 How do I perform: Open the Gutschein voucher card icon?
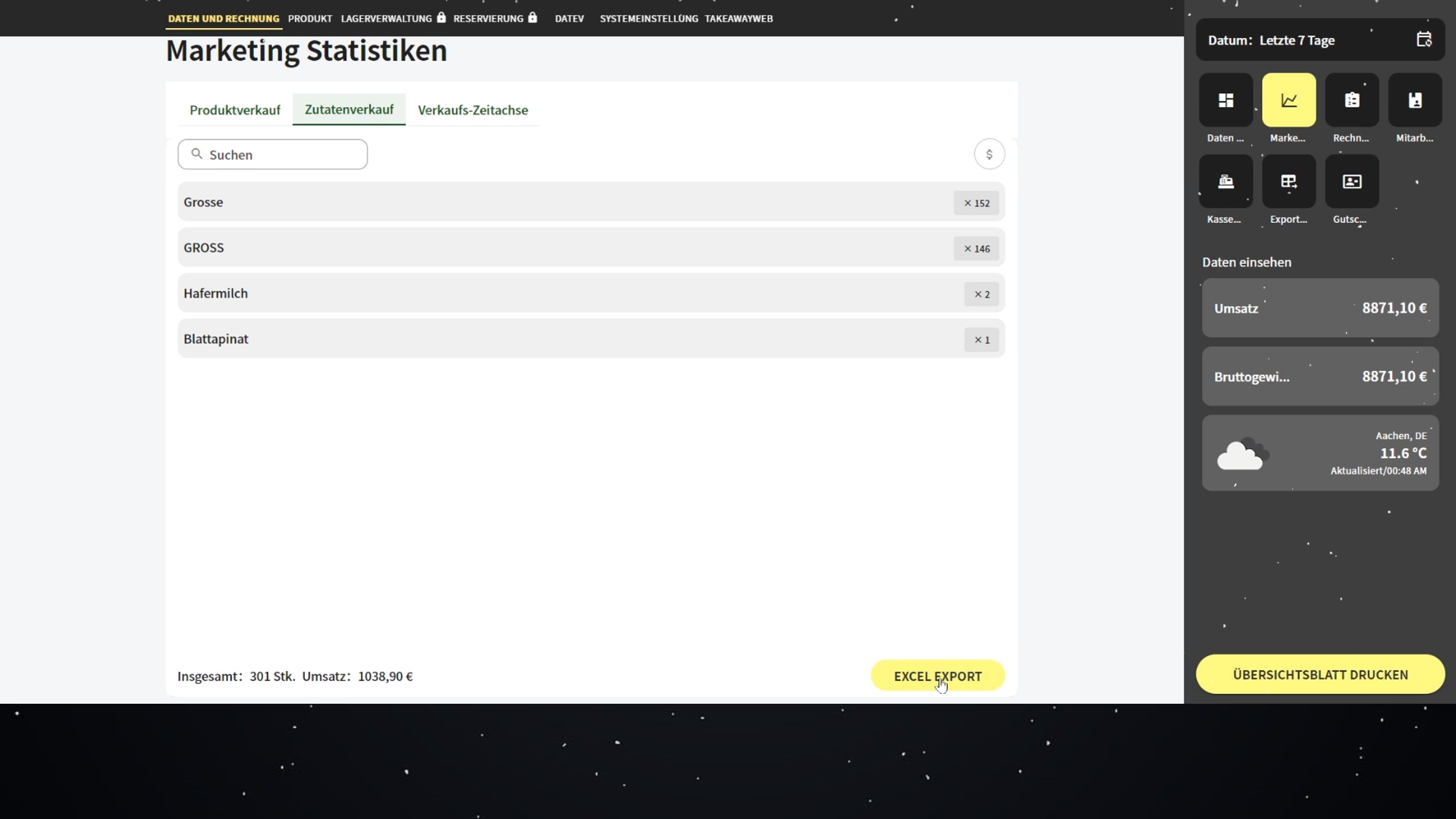[1351, 181]
